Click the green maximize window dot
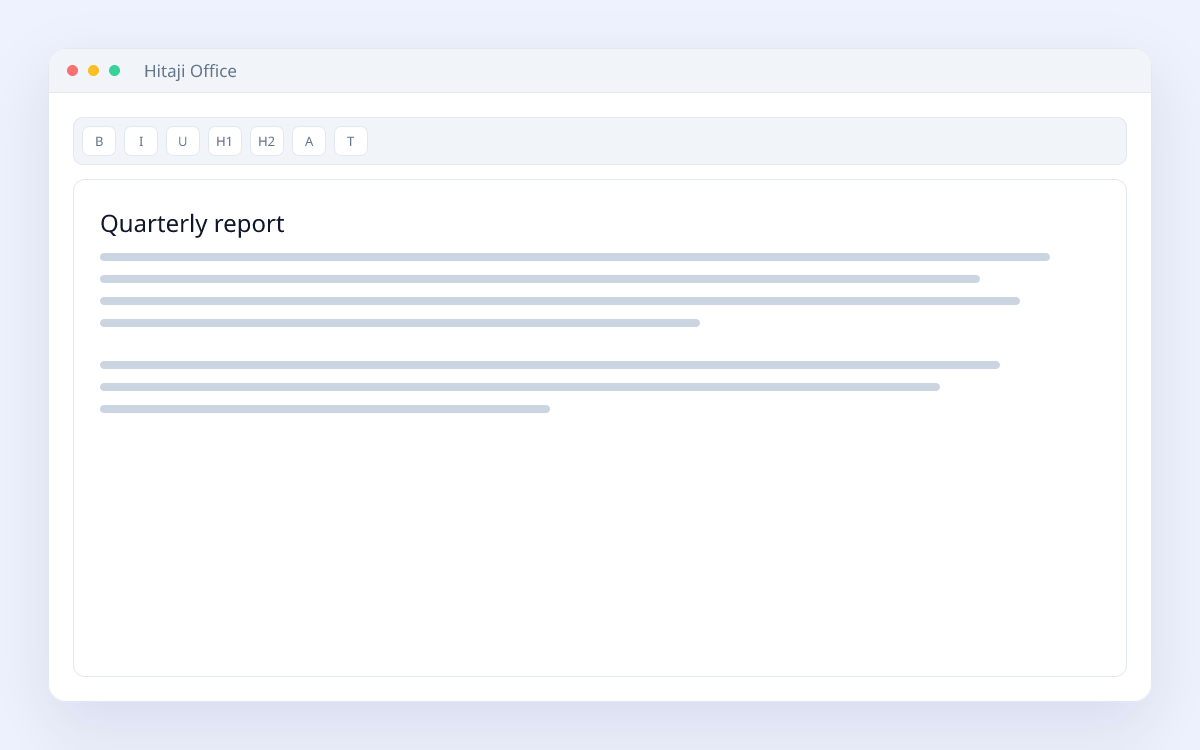 point(115,71)
